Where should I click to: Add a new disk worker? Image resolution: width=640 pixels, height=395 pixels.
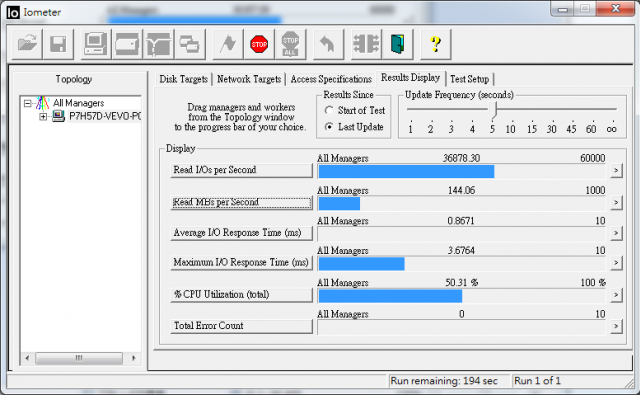[x=127, y=44]
